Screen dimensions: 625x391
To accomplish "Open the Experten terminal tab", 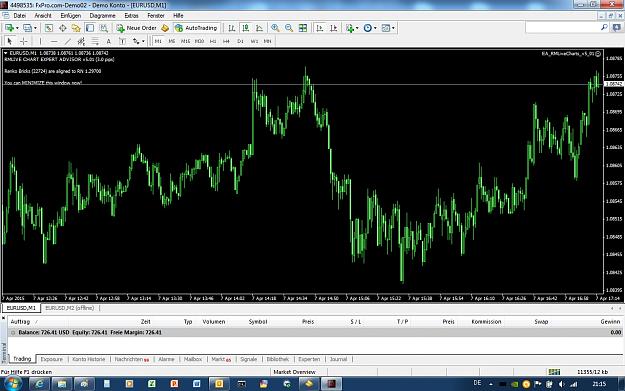I will (x=309, y=359).
